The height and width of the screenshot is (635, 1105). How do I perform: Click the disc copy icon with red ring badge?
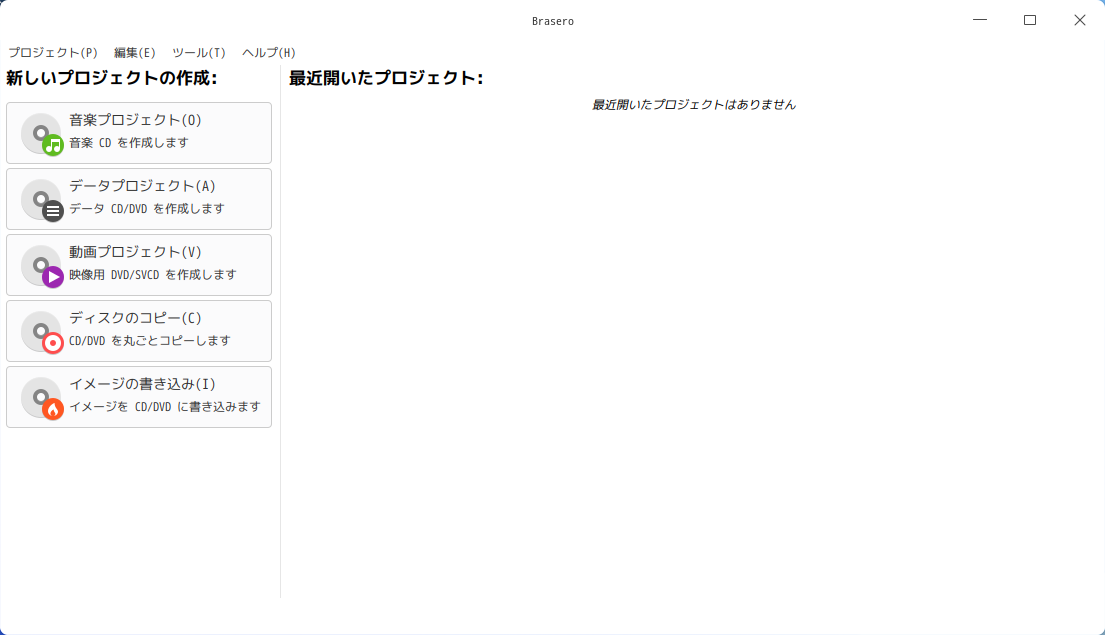click(x=42, y=332)
